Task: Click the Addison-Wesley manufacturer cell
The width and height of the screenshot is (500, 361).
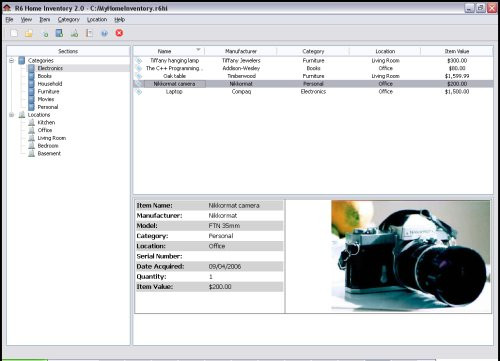Action: tap(241, 68)
